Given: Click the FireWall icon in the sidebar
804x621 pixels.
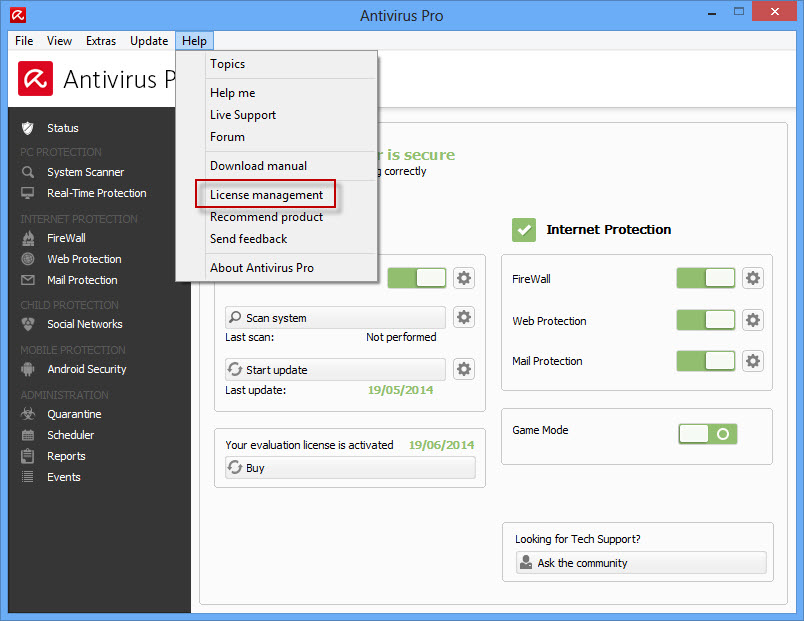Looking at the screenshot, I should (x=28, y=238).
